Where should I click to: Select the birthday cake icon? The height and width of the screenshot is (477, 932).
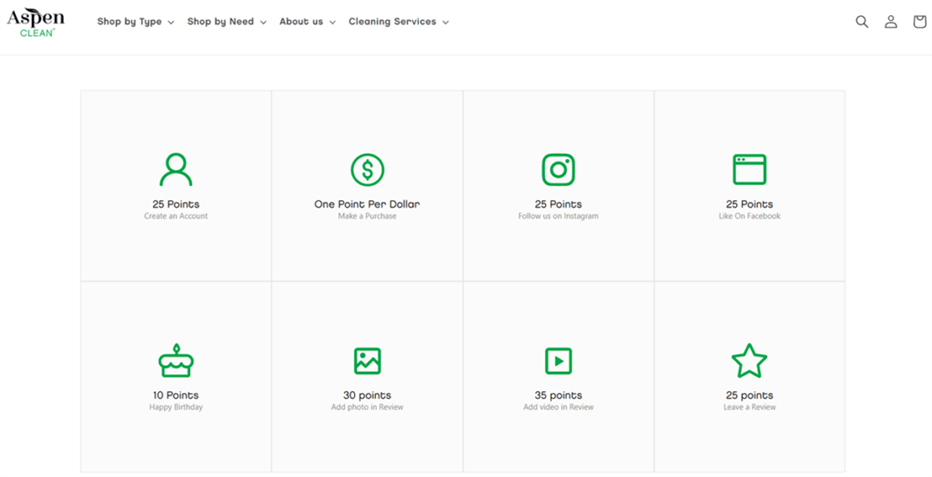[176, 361]
